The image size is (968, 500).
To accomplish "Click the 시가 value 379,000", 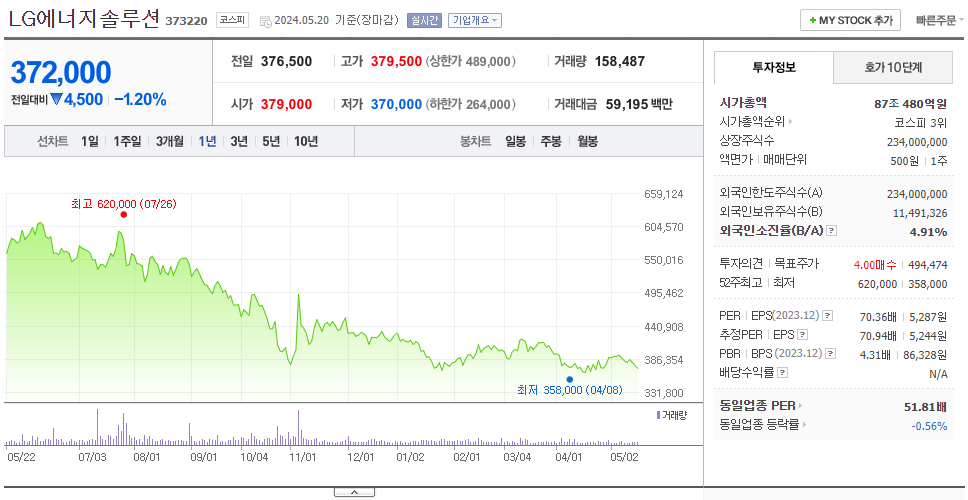I will pos(286,104).
